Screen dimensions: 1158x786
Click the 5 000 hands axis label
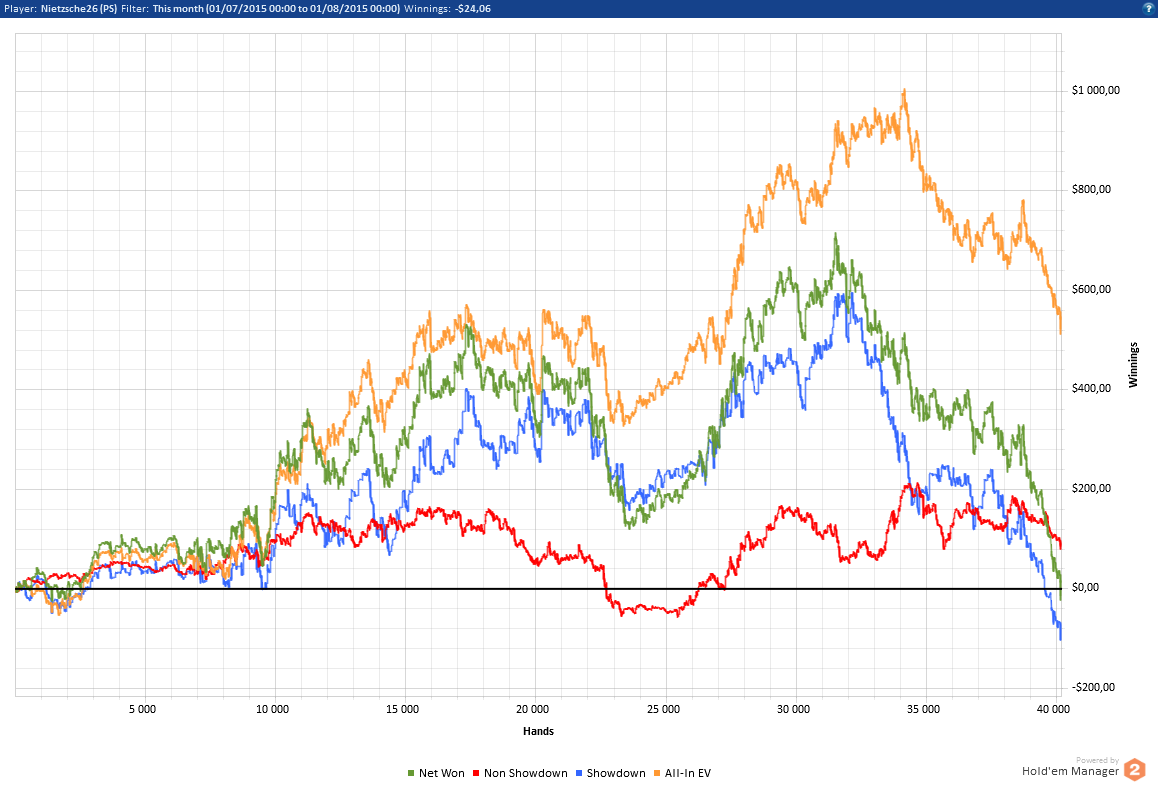pyautogui.click(x=143, y=709)
